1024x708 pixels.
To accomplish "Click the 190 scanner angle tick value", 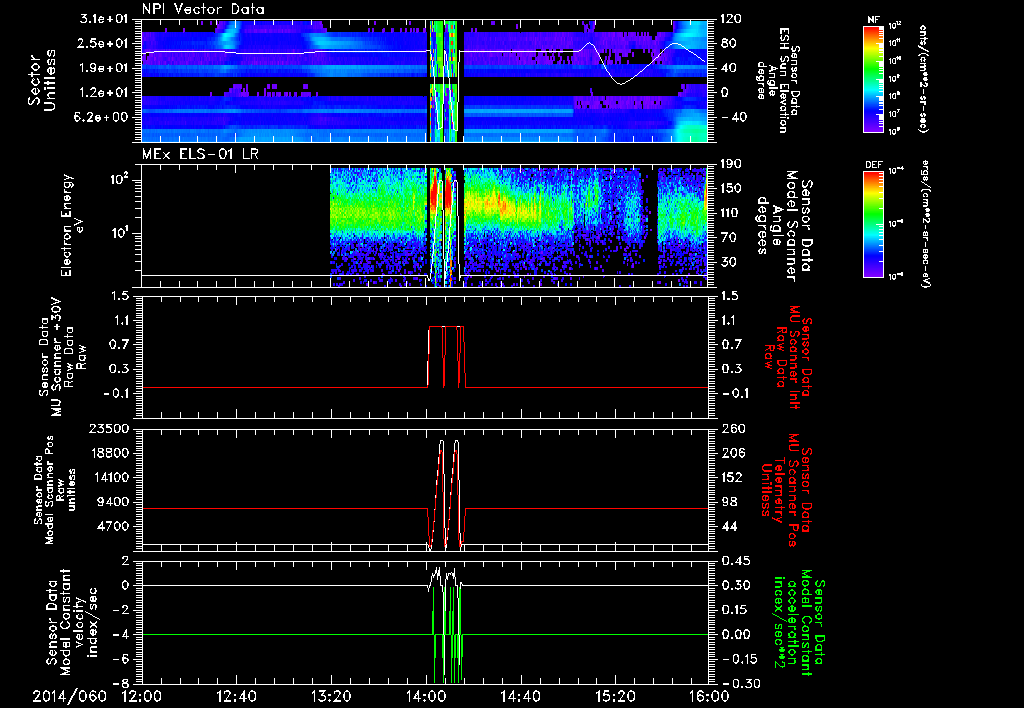I will [731, 163].
